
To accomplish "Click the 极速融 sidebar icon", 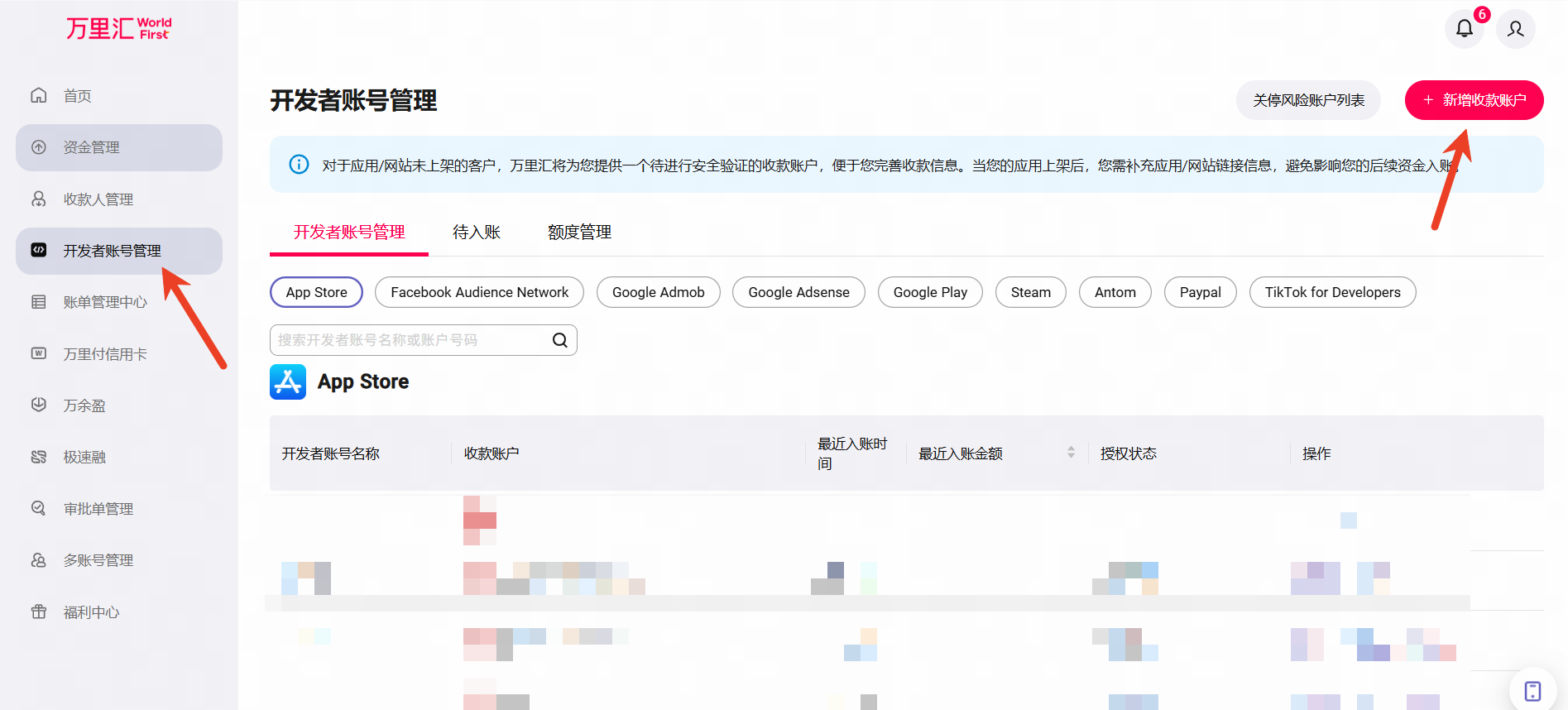I will 39,457.
